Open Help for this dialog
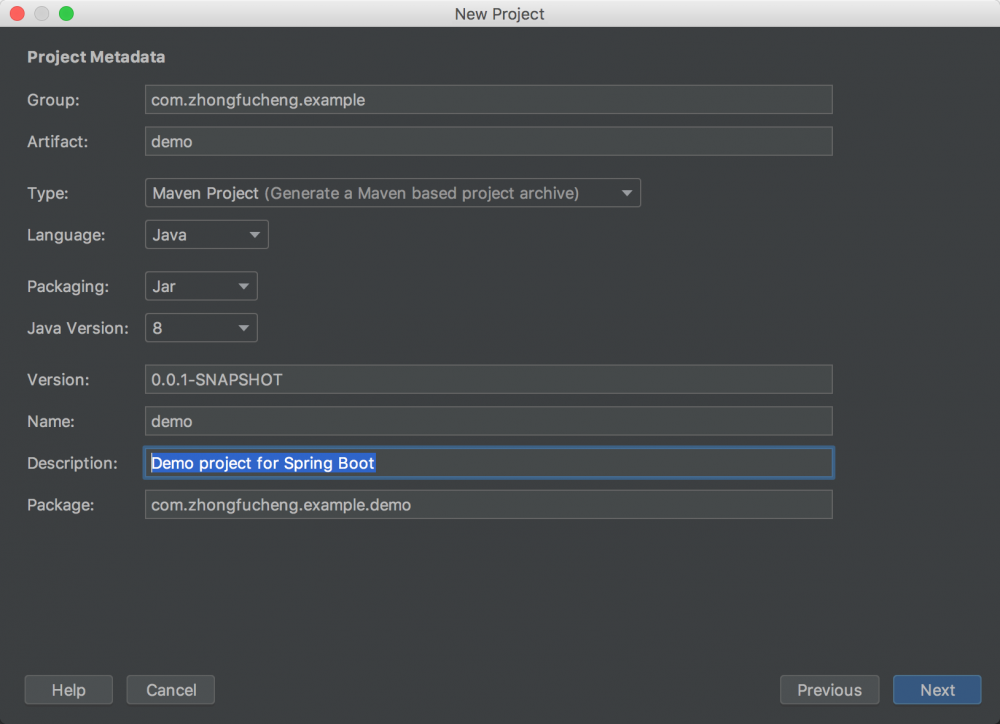Viewport: 1000px width, 724px height. (x=68, y=689)
